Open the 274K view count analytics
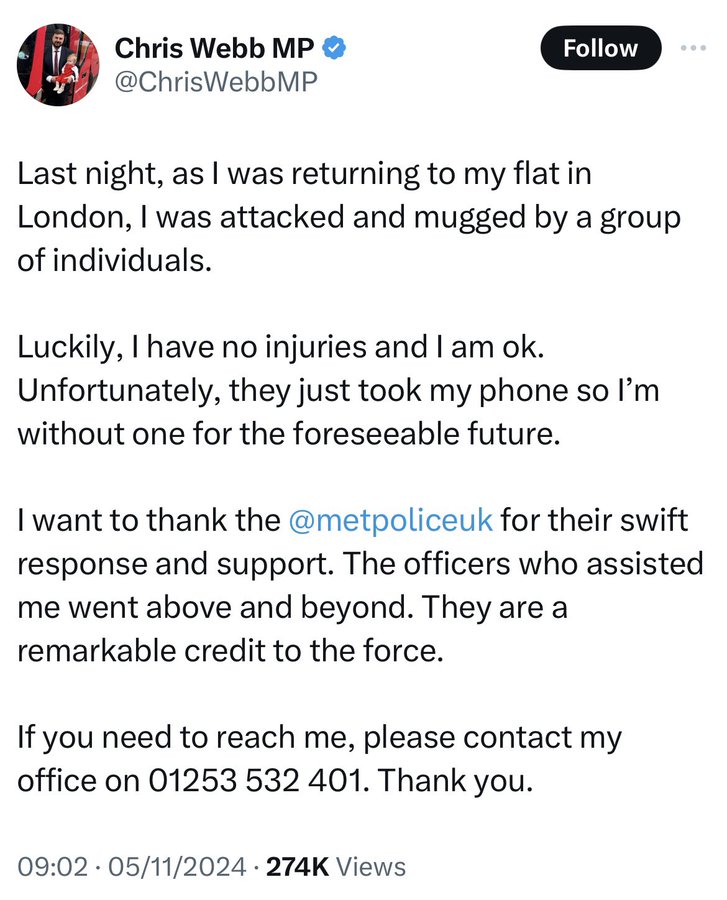The height and width of the screenshot is (900, 727). [x=336, y=867]
